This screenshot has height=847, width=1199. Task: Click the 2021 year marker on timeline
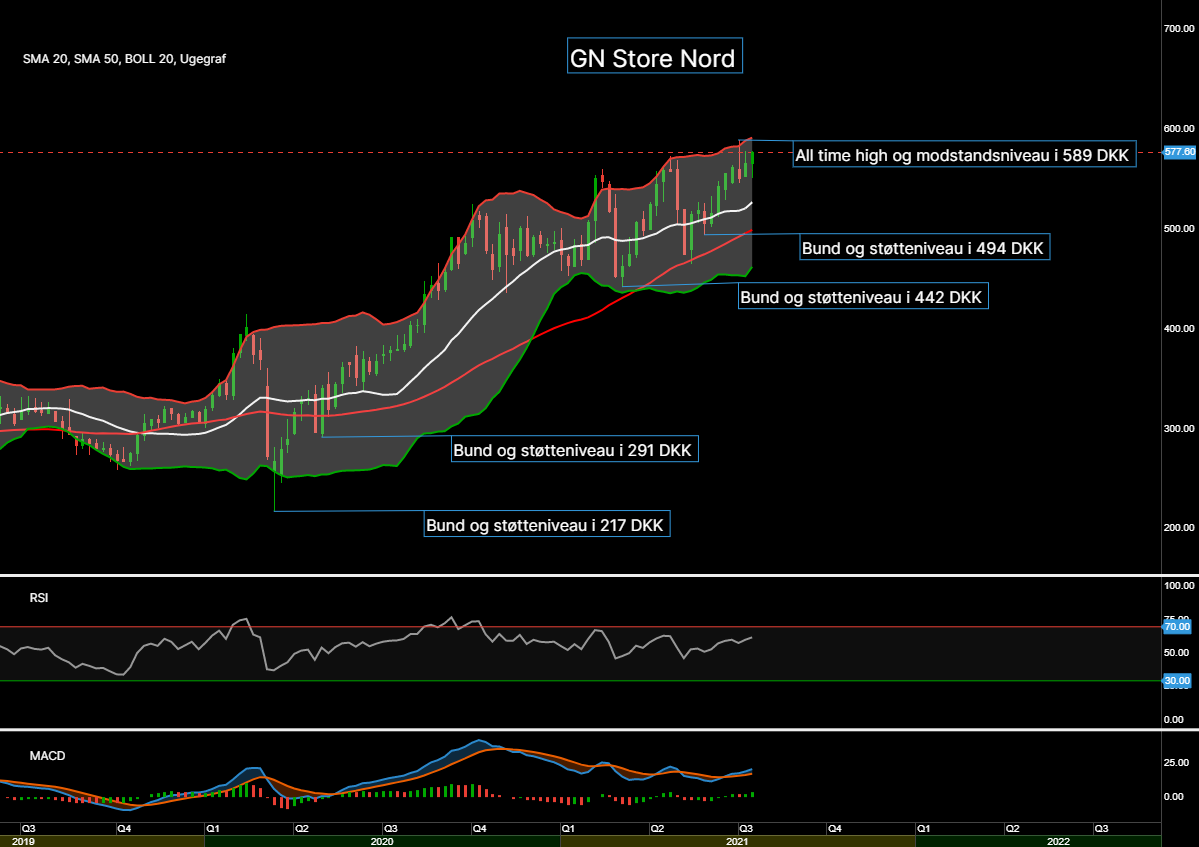coord(737,841)
